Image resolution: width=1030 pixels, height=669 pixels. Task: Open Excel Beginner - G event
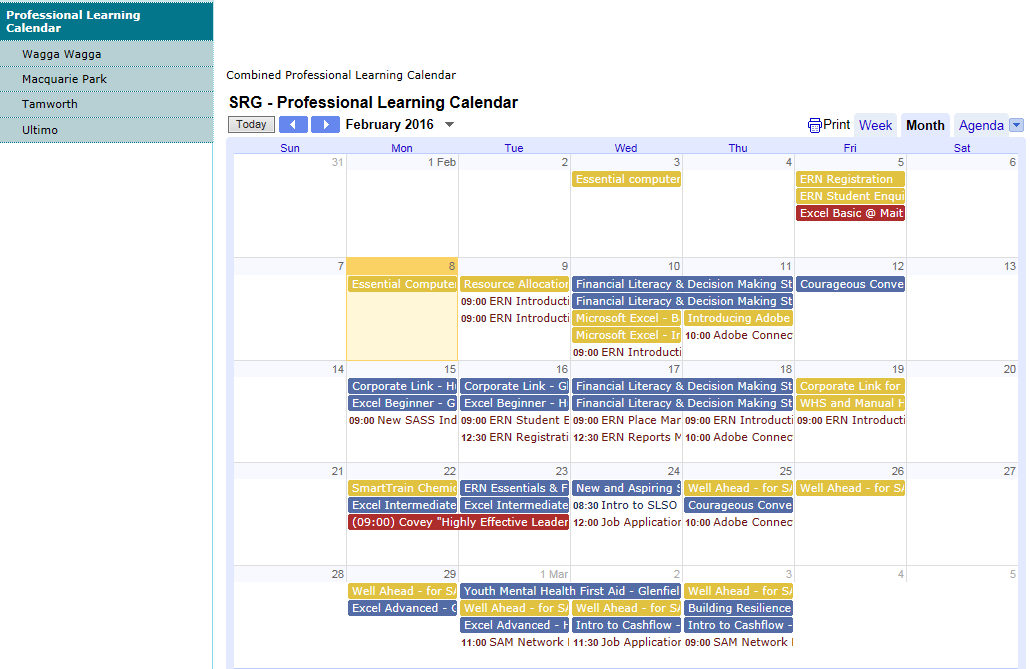(x=402, y=403)
